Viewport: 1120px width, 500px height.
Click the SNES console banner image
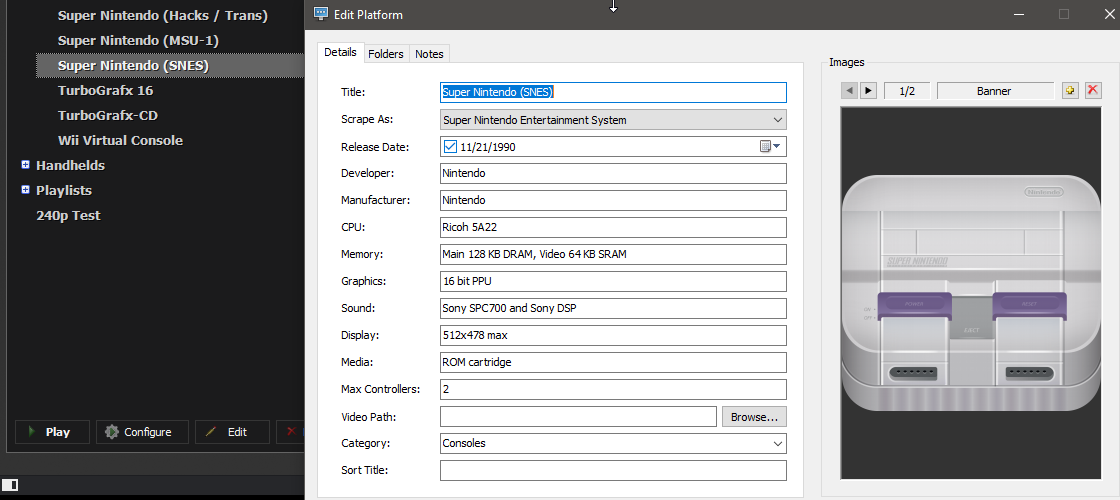click(x=971, y=293)
